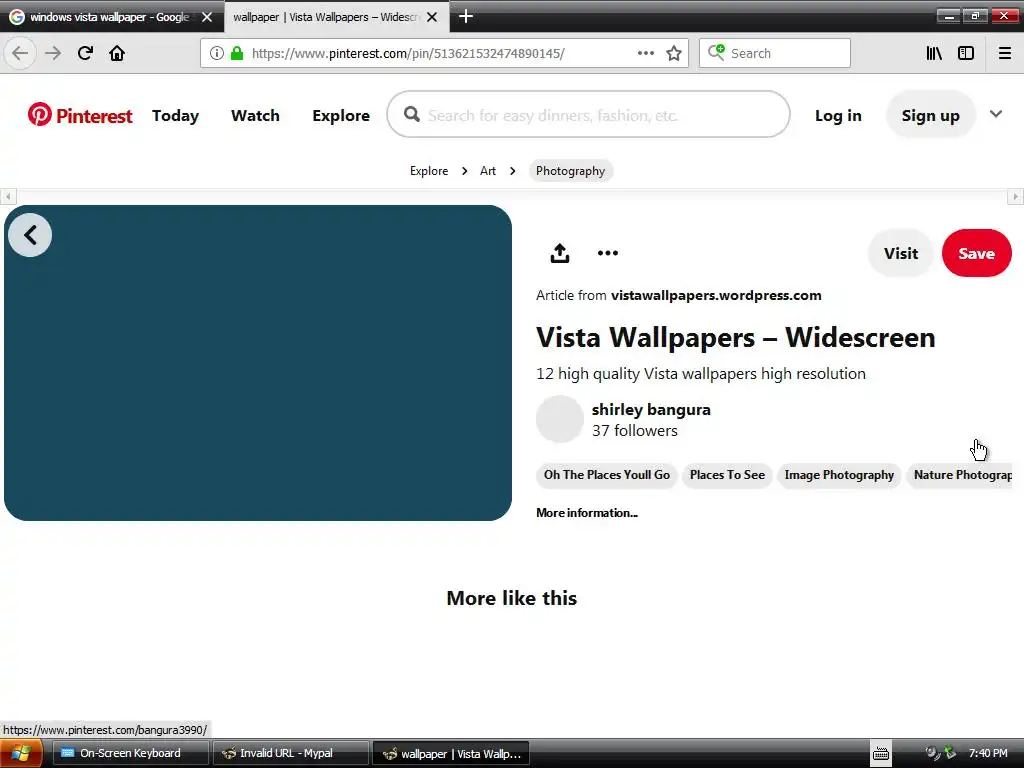Save this pin

click(976, 253)
